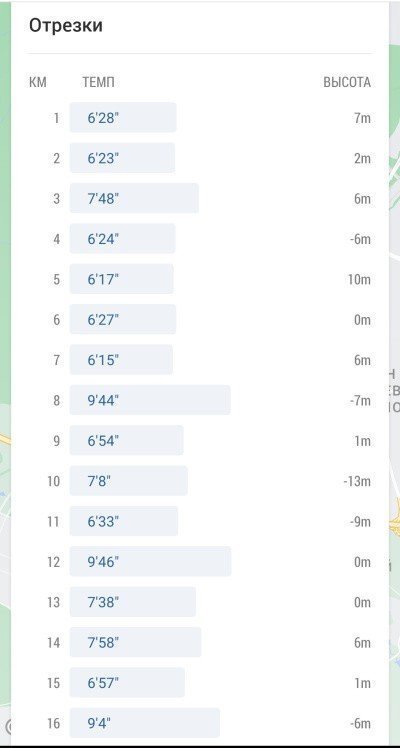The image size is (400, 748).
Task: Select the 7'38" pace bar for kilometer 13
Action: tap(133, 602)
